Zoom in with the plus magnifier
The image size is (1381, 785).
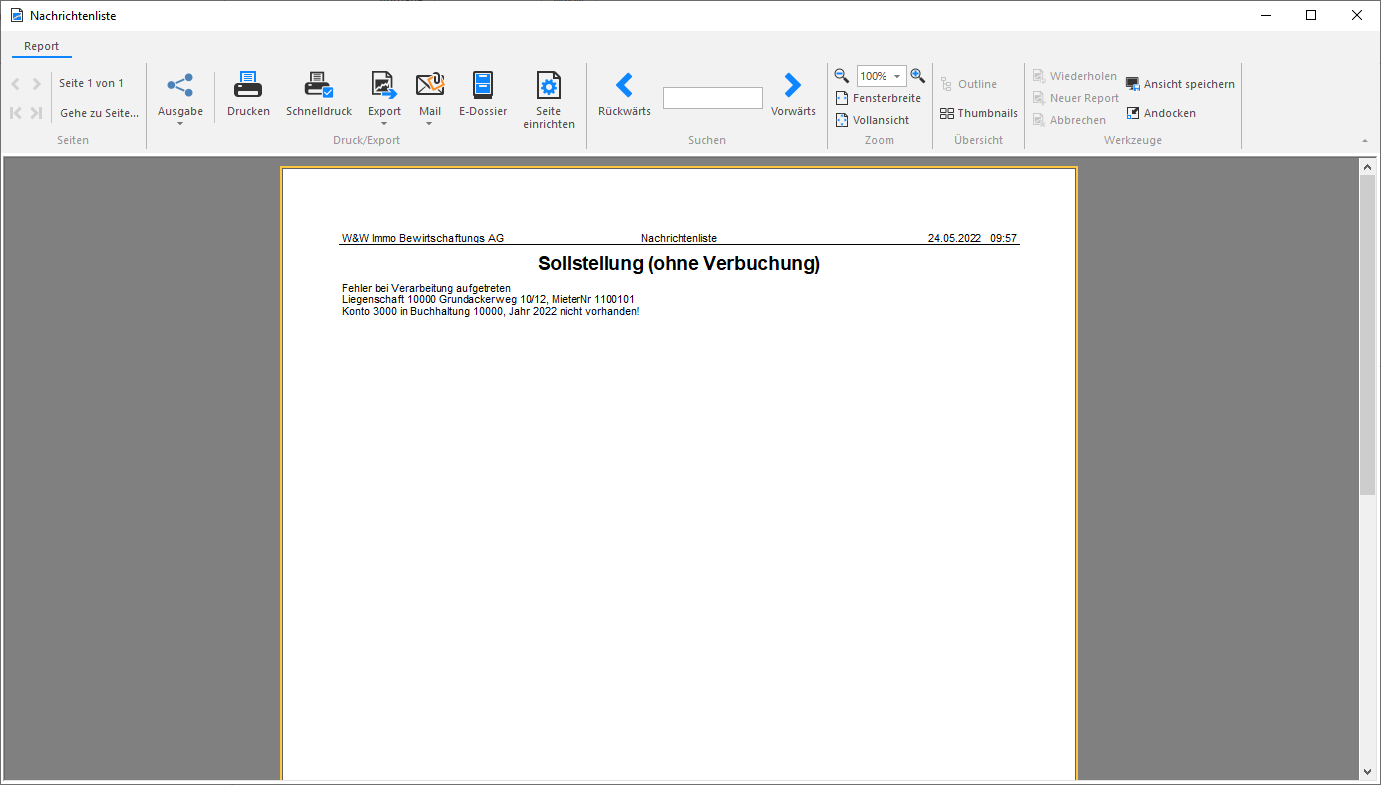918,76
